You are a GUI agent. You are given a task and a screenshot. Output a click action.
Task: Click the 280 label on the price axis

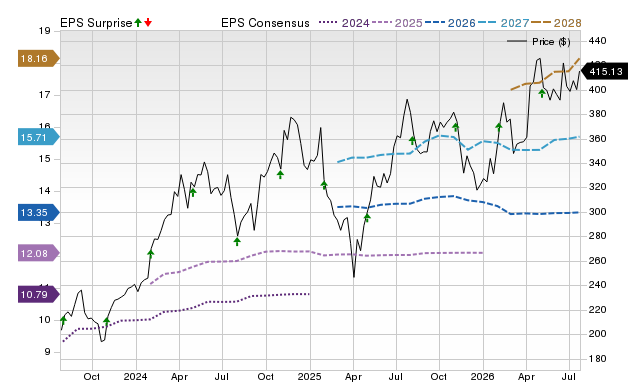pos(598,236)
